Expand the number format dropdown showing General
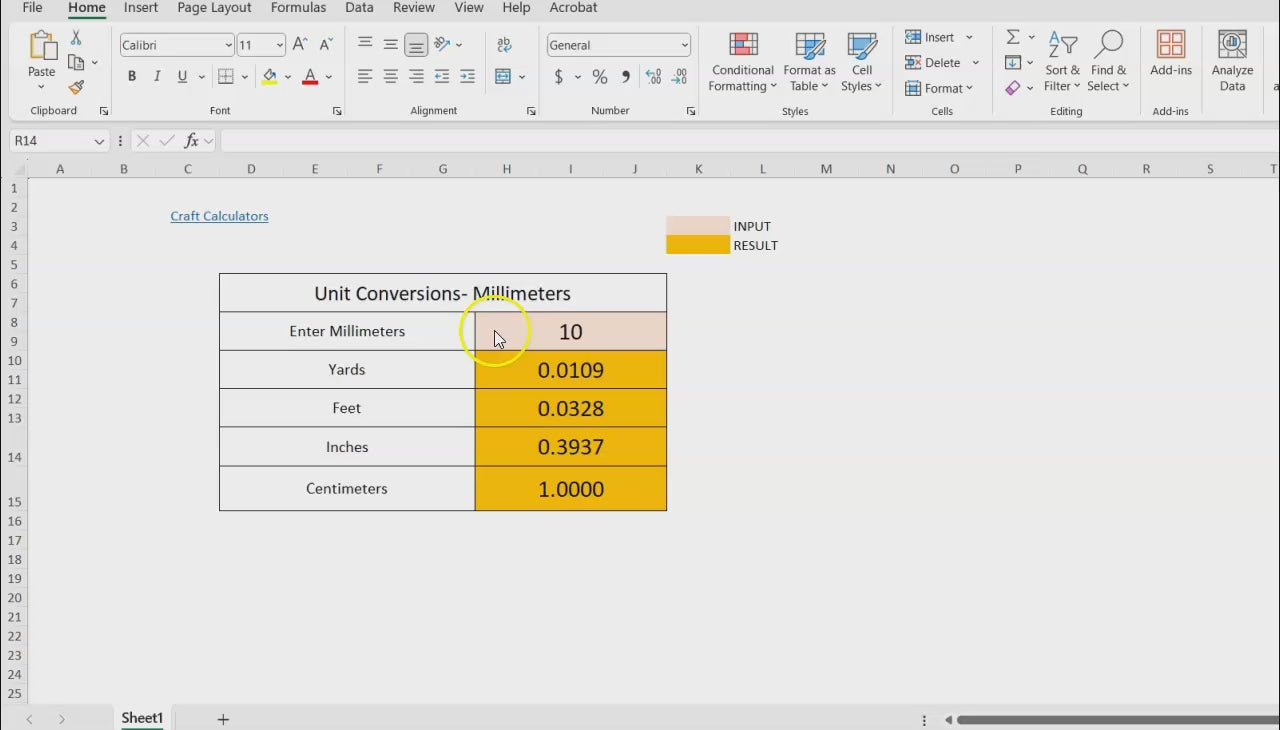 684,45
